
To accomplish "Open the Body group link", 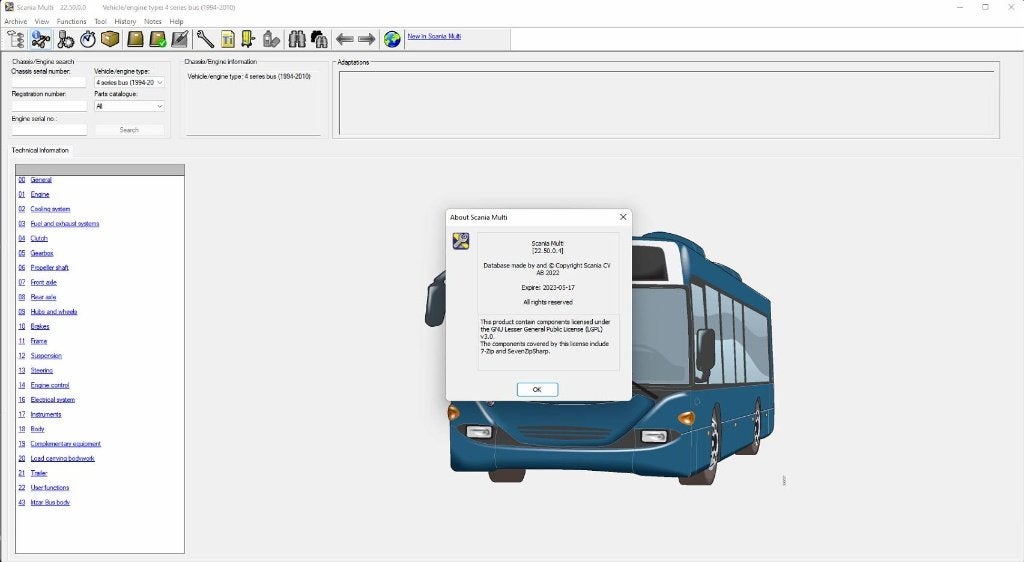I will 37,429.
